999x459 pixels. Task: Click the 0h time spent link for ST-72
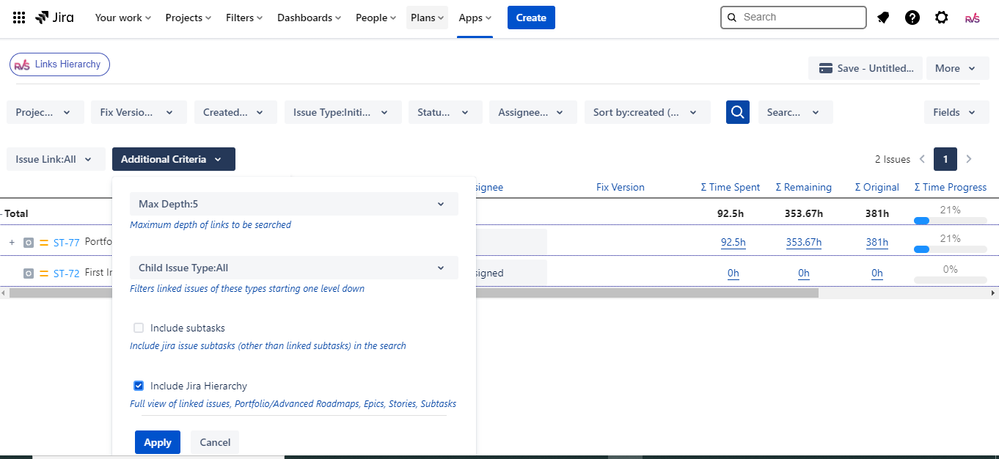point(733,273)
